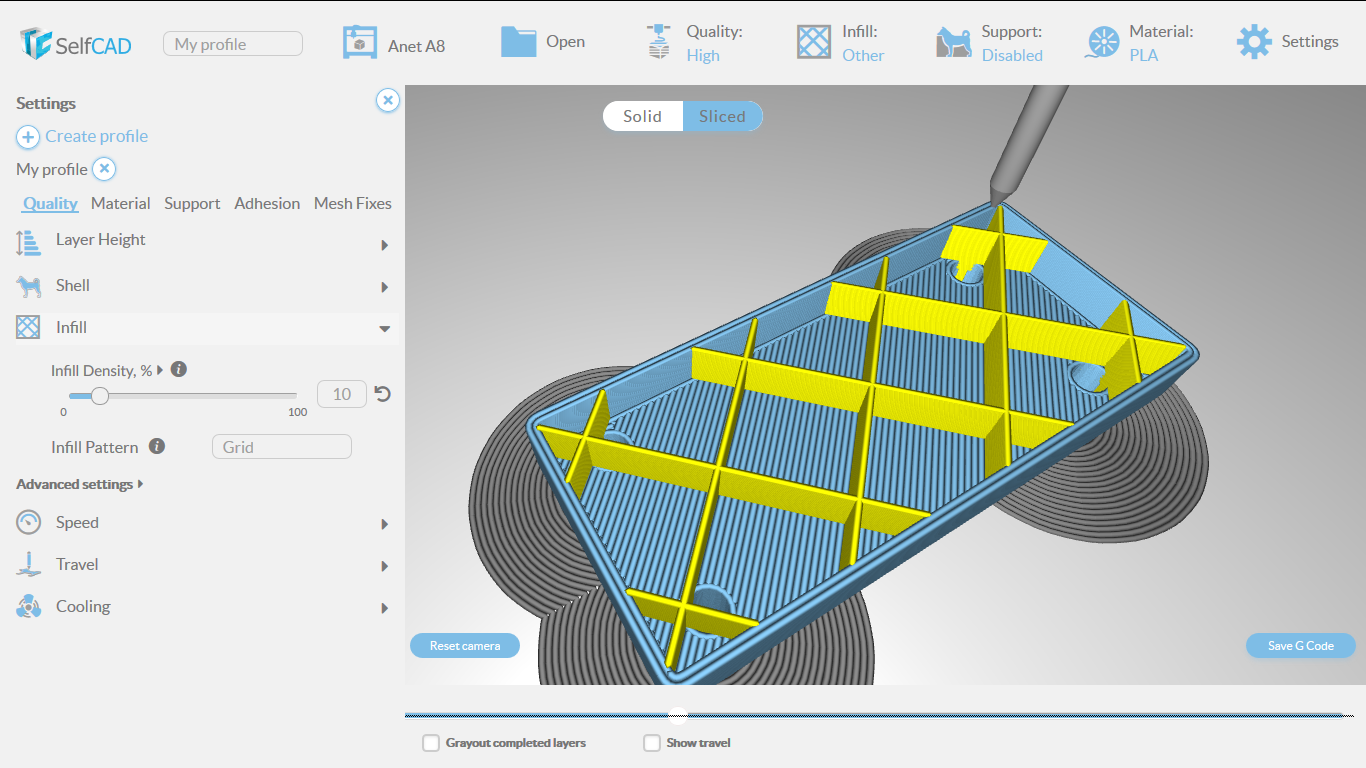Close the Settings panel with the X icon
Viewport: 1366px width, 768px height.
click(x=388, y=100)
